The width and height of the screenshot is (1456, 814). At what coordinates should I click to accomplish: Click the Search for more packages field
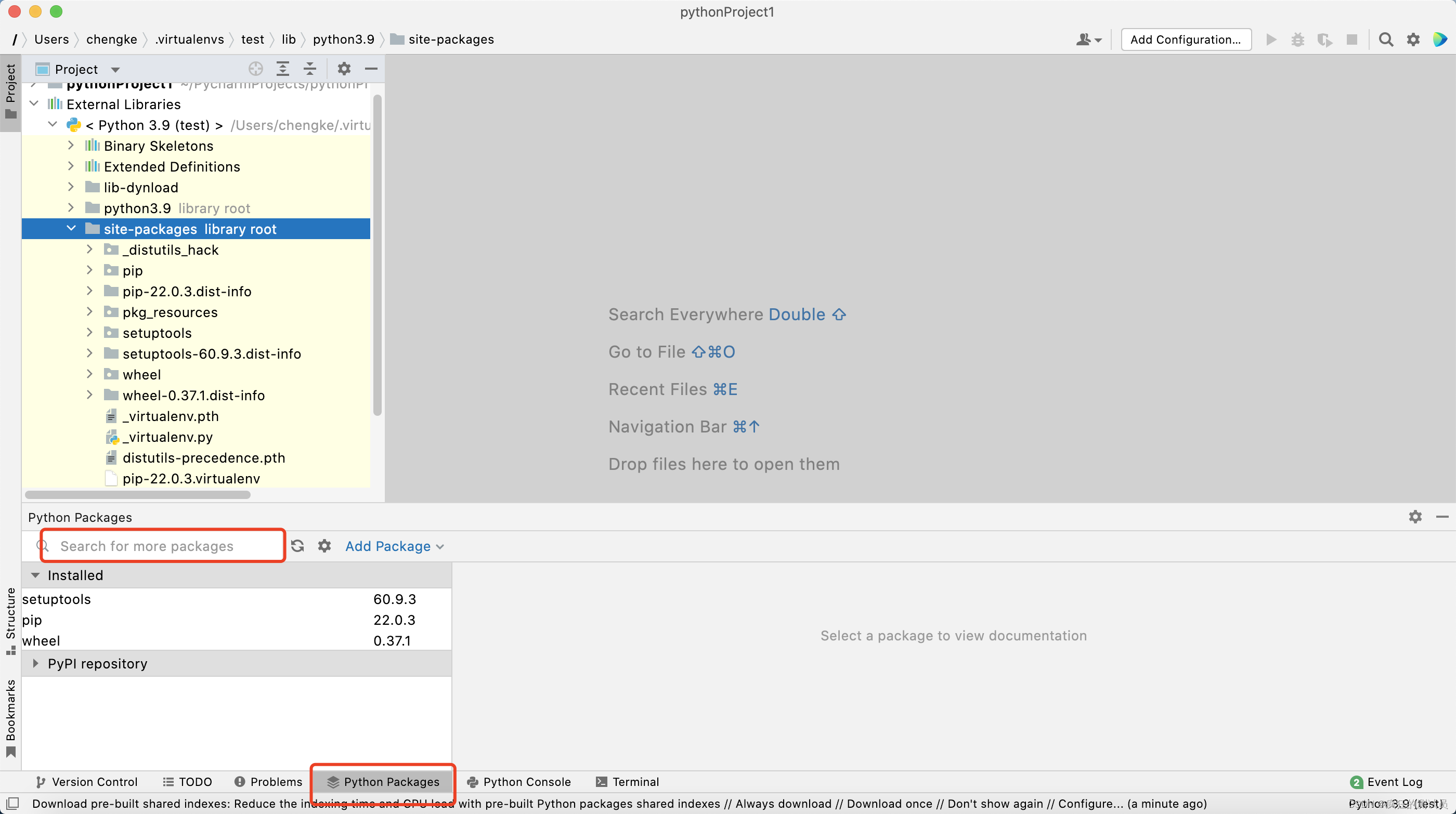click(x=164, y=546)
